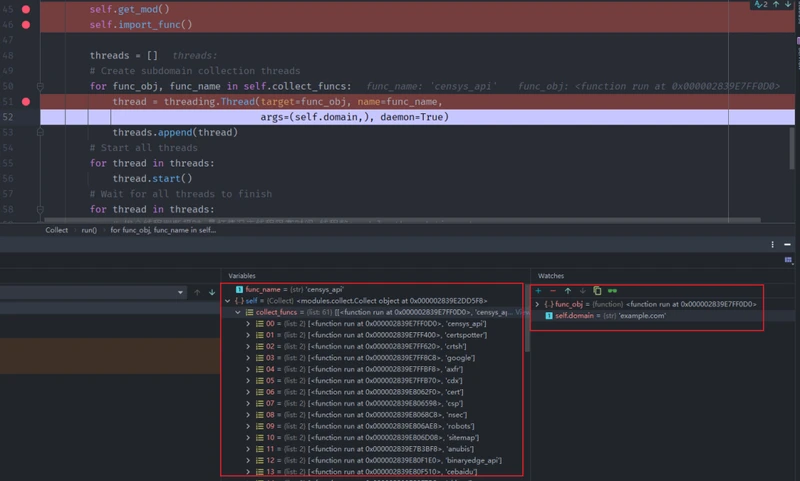Screen dimensions: 800x481
Task: Duplicate watch using copy icon
Action: point(597,291)
